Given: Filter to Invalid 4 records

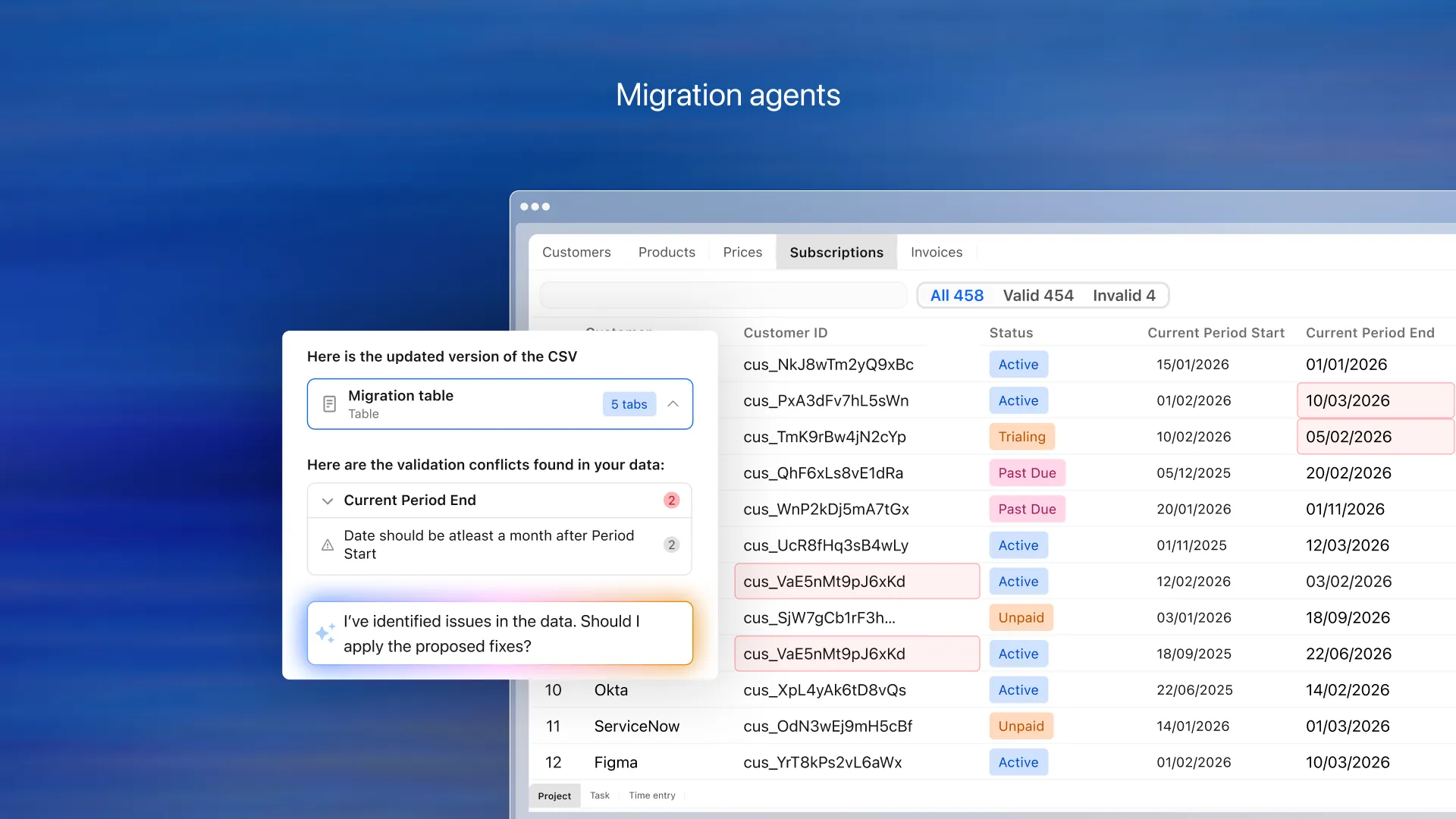Looking at the screenshot, I should tap(1123, 296).
